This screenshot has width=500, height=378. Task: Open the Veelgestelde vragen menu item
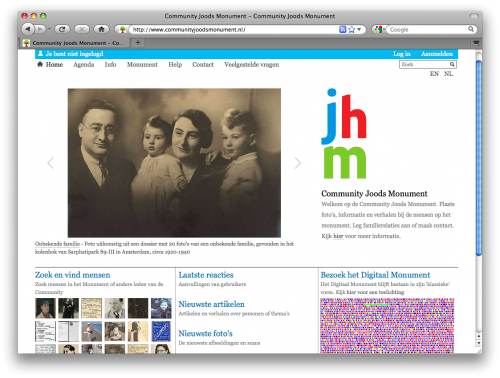pyautogui.click(x=252, y=65)
